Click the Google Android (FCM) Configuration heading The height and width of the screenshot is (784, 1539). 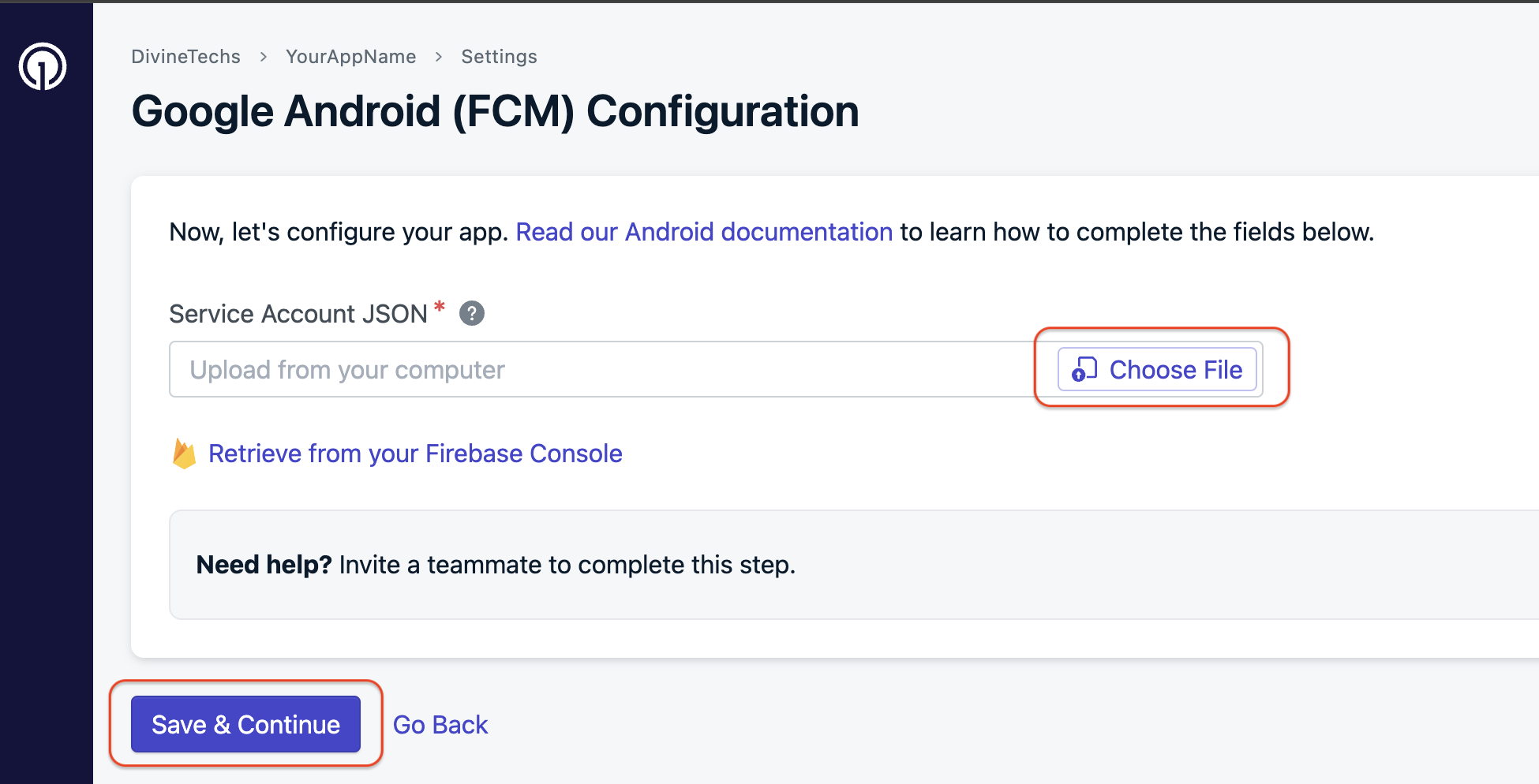[x=495, y=111]
